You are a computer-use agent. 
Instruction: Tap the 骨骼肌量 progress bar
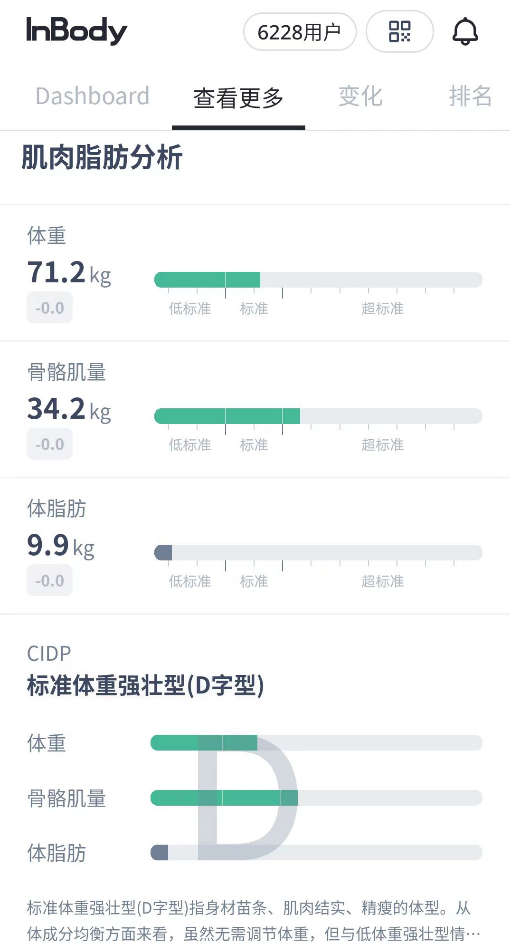(318, 416)
